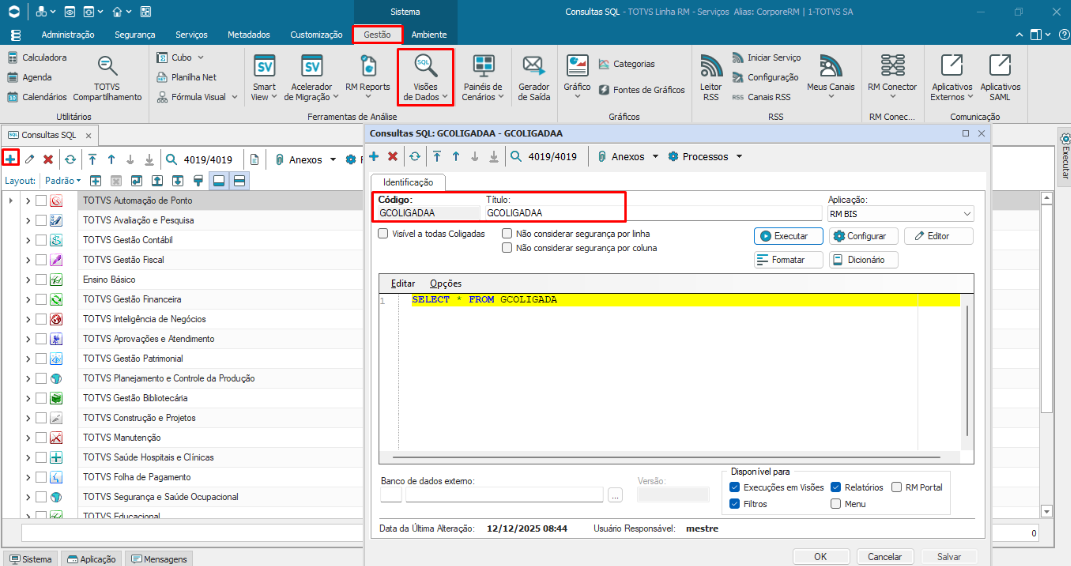Click the Gerador de Saída icon
Viewport: 1071px width, 566px height.
point(534,77)
